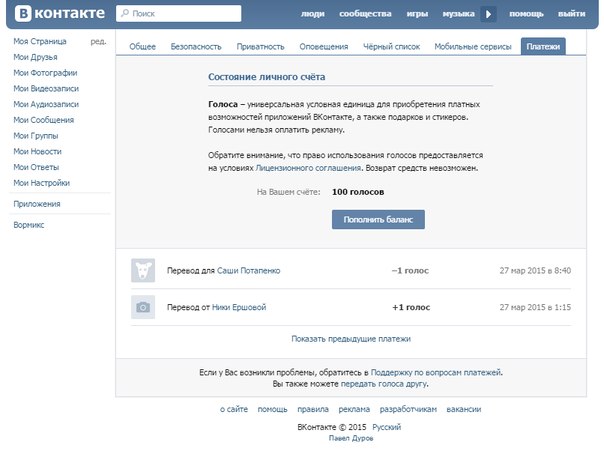This screenshot has width=604, height=457.
Task: Switch to the Мобильные сервисы tab
Action: (473, 47)
